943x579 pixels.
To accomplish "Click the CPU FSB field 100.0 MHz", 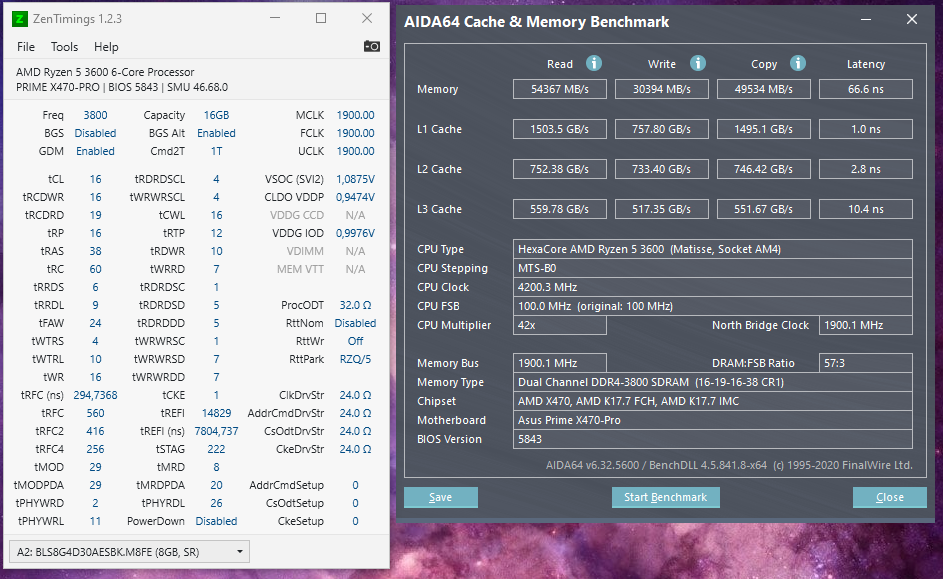I will [713, 306].
